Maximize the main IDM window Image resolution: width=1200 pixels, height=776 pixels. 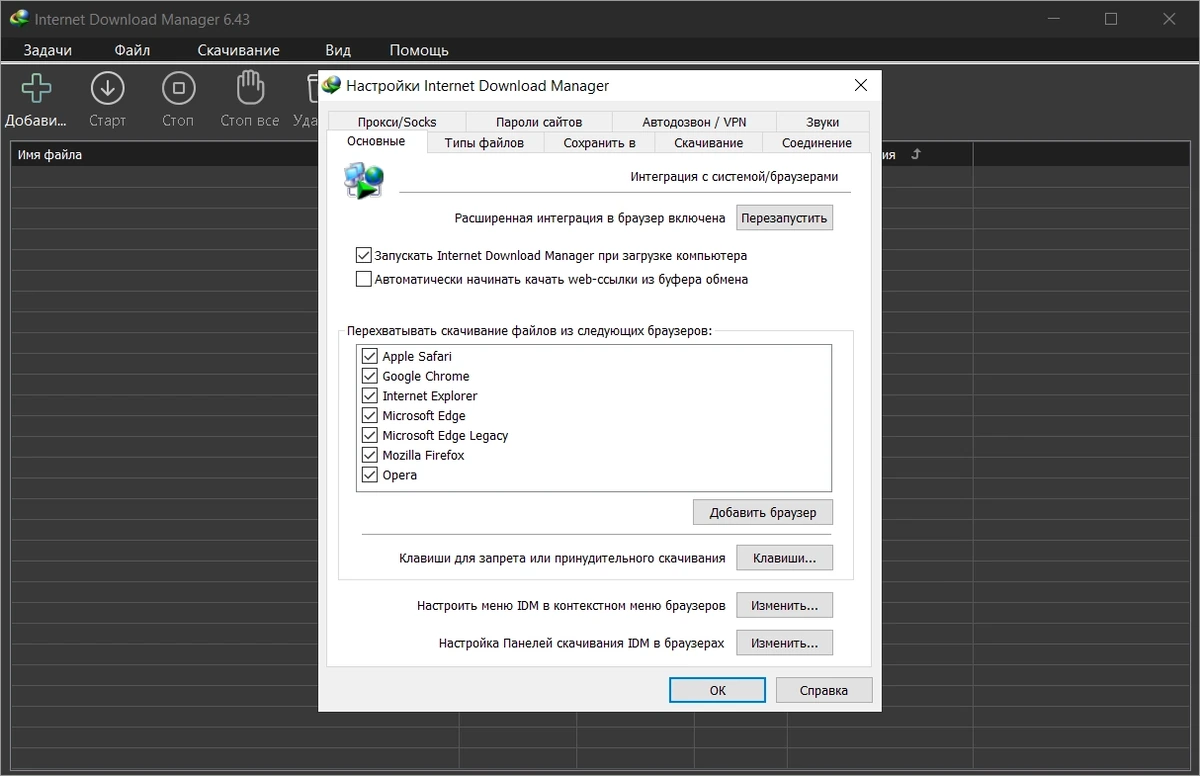tap(1111, 19)
